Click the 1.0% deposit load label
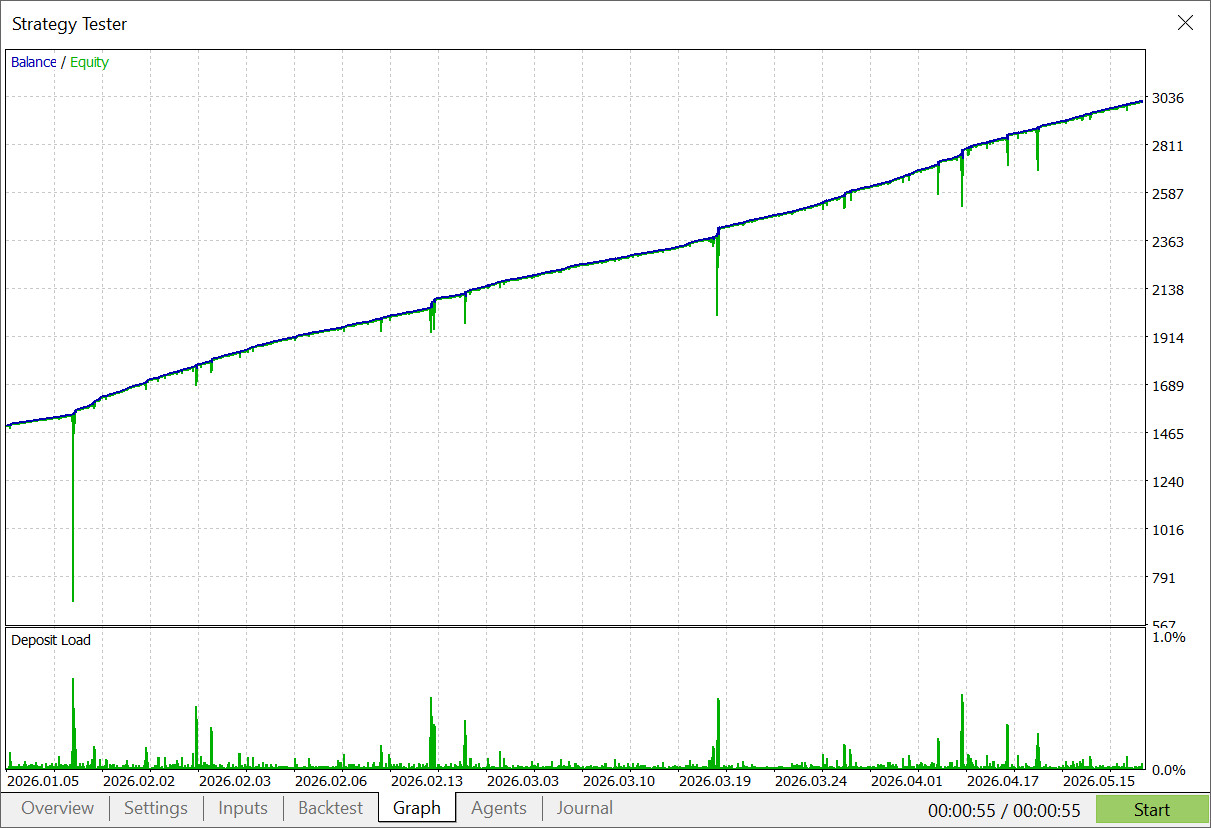Image resolution: width=1211 pixels, height=828 pixels. (x=1169, y=637)
